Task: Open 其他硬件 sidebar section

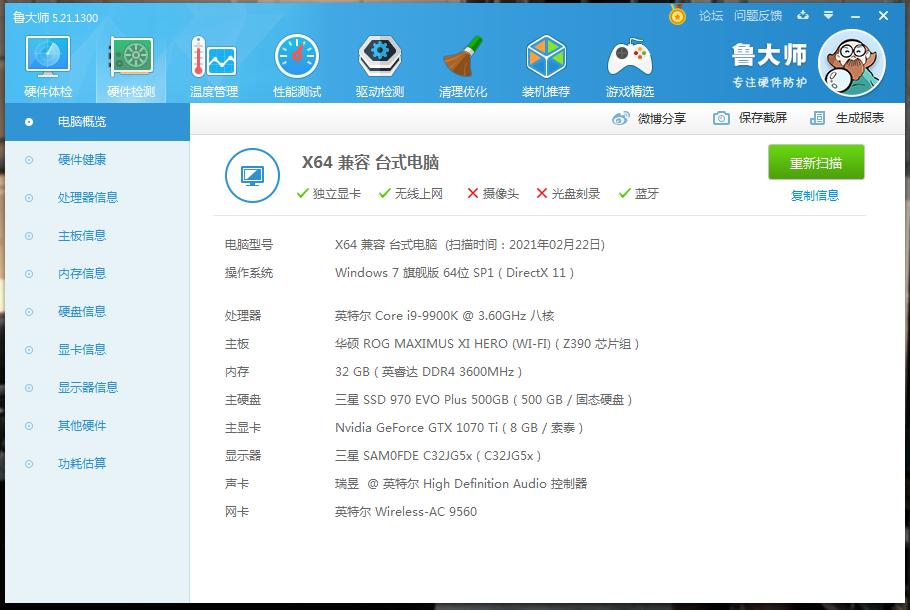Action: point(98,426)
